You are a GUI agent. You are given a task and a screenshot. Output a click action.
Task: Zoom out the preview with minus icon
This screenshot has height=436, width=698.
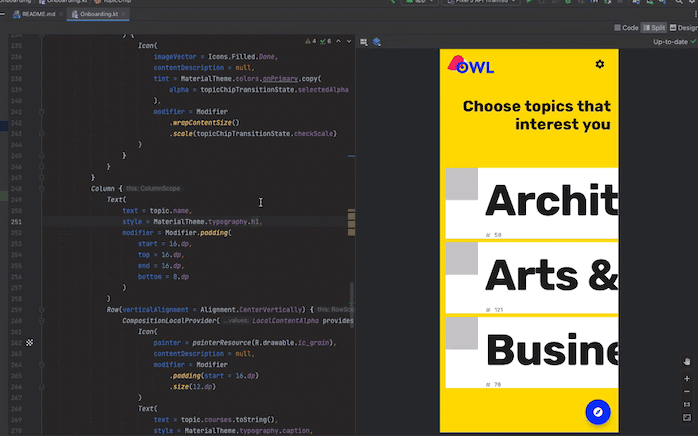pyautogui.click(x=687, y=391)
